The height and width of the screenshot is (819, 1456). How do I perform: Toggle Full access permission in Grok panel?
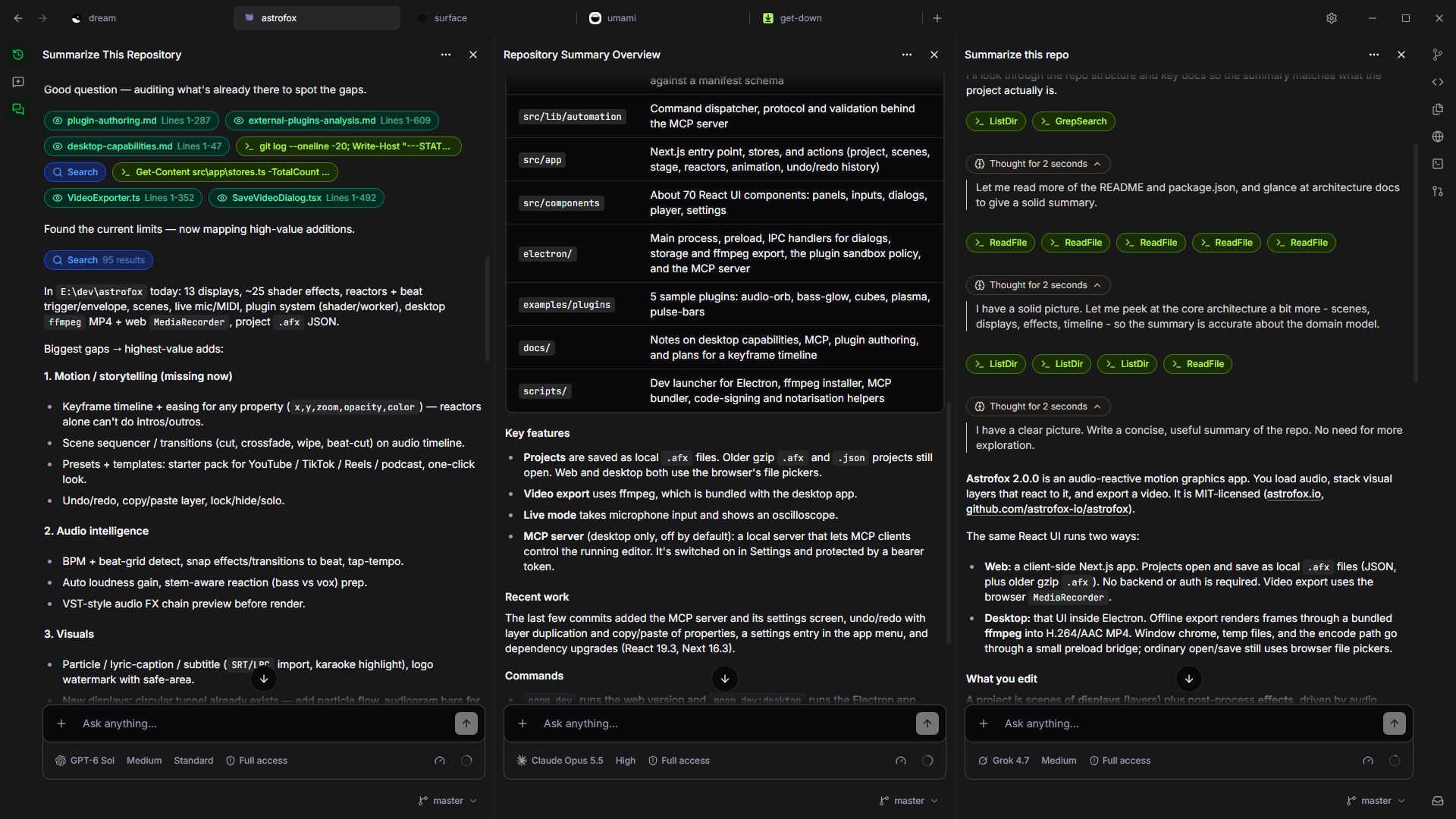[x=1120, y=761]
